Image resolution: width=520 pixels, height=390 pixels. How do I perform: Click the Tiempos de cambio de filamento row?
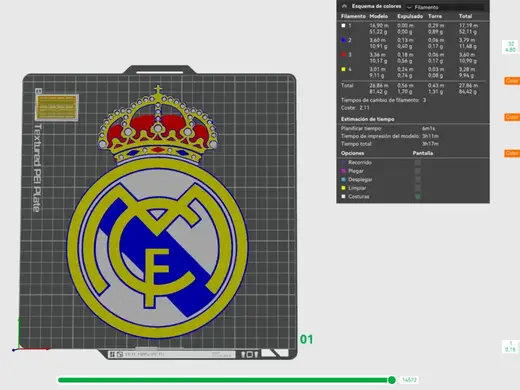click(x=383, y=100)
